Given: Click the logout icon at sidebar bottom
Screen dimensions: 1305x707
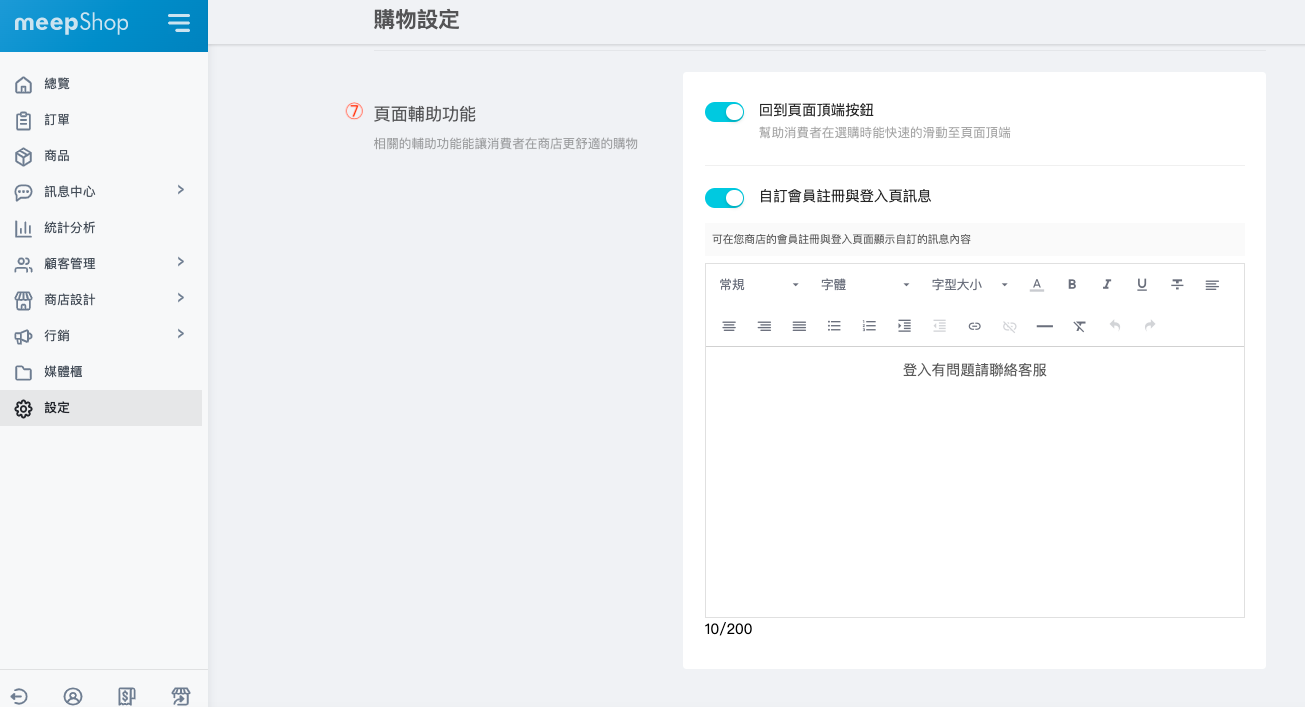Looking at the screenshot, I should point(19,696).
